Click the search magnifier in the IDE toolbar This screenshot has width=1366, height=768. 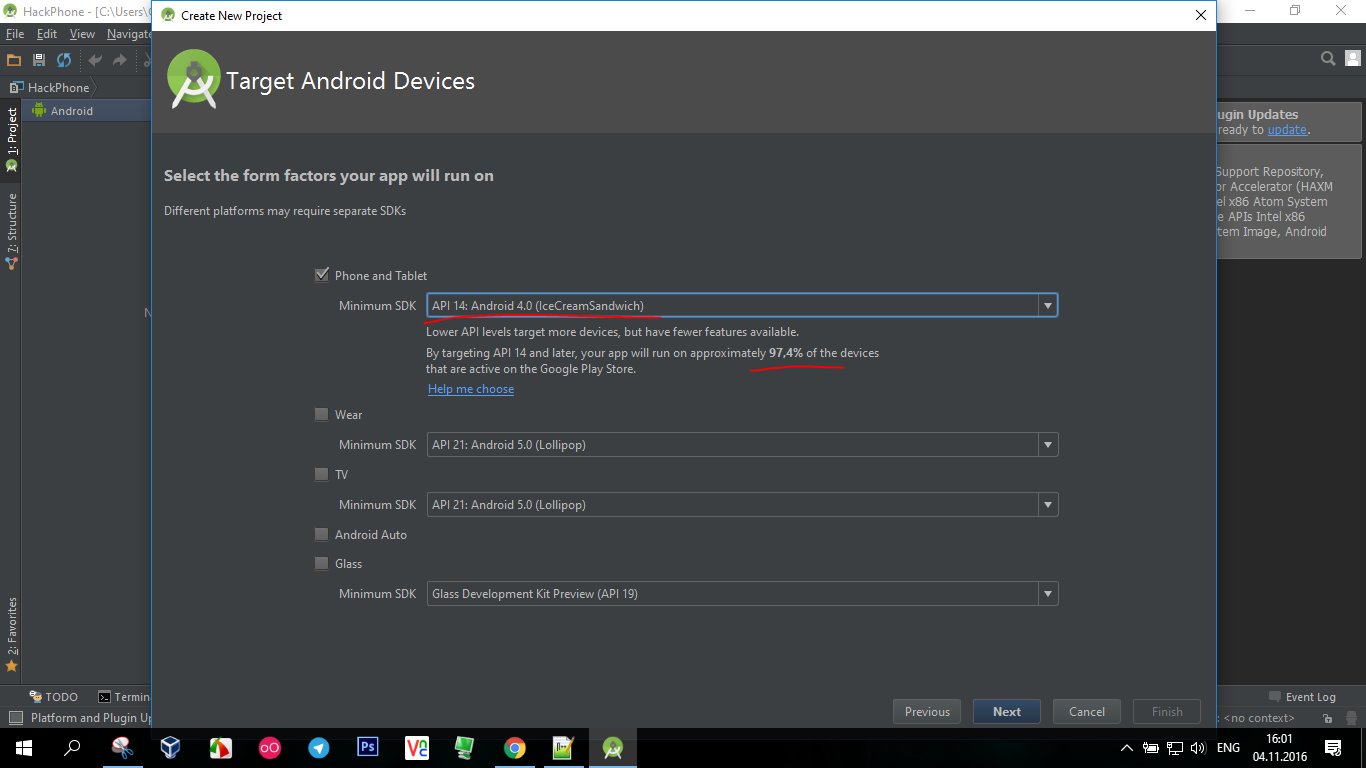coord(1328,59)
